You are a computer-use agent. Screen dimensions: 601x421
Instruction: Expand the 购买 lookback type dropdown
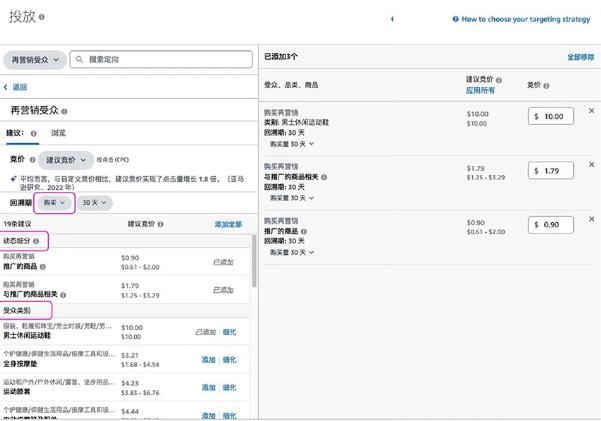pyautogui.click(x=54, y=203)
